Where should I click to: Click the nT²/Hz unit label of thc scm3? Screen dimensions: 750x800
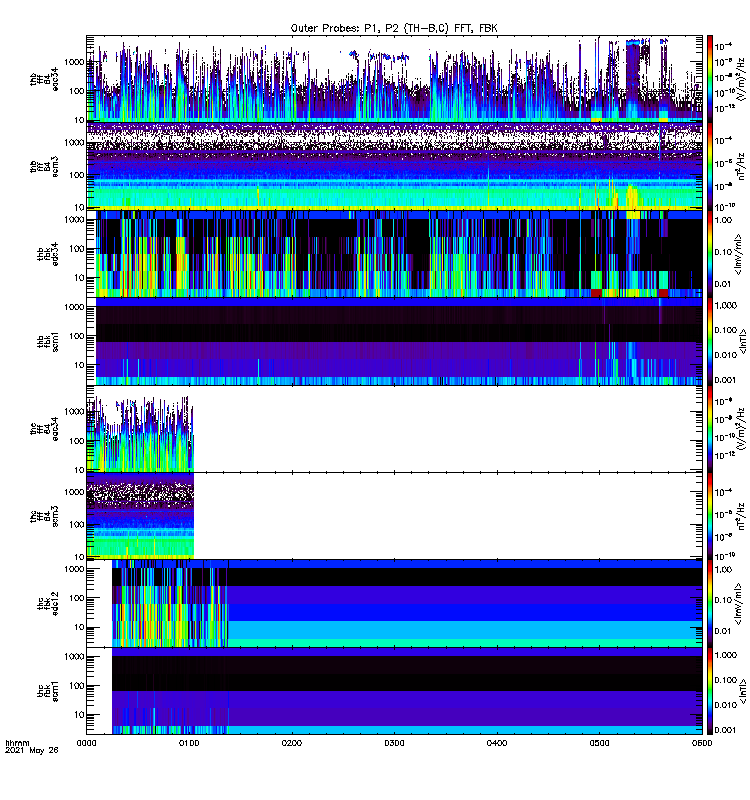(x=741, y=516)
